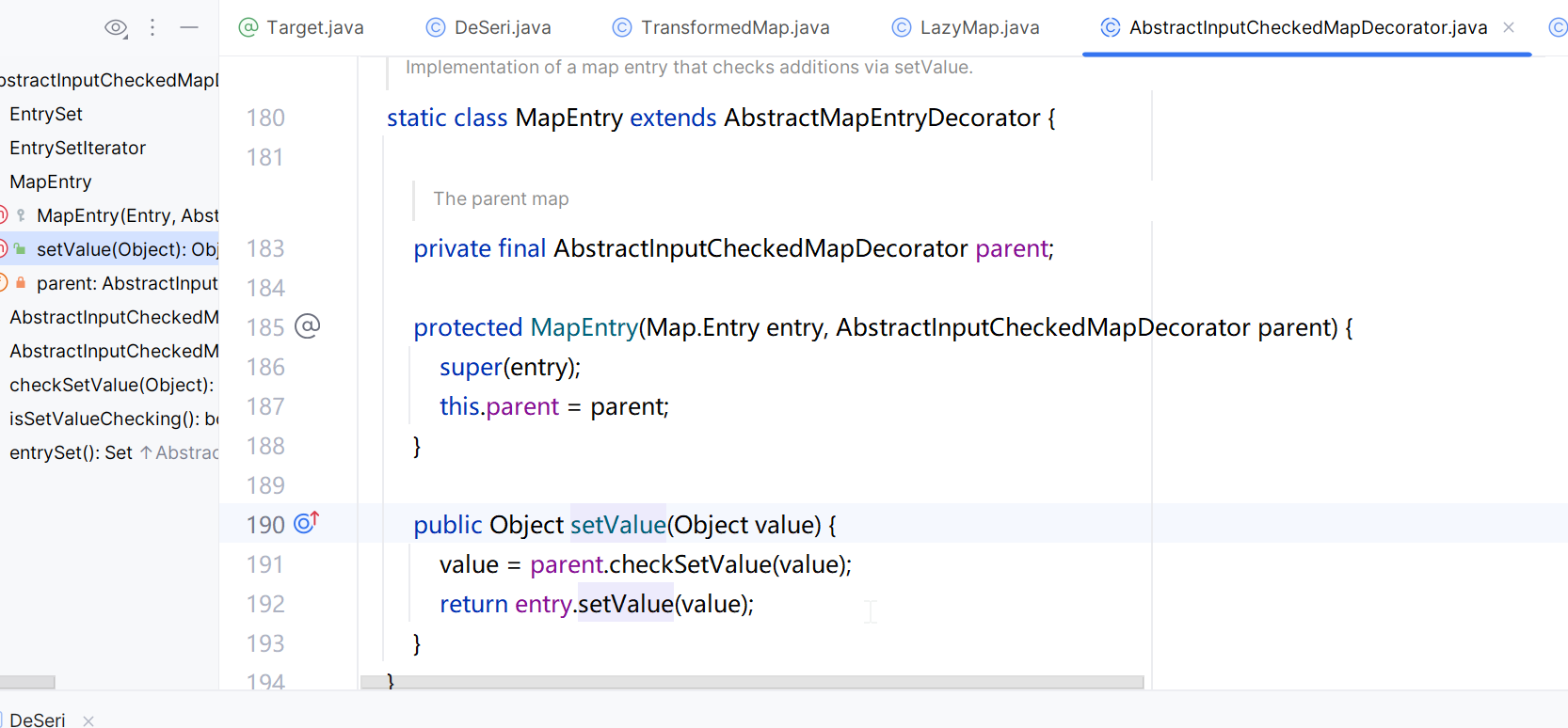Click the Structure panel horizontal scrollbar

click(27, 682)
